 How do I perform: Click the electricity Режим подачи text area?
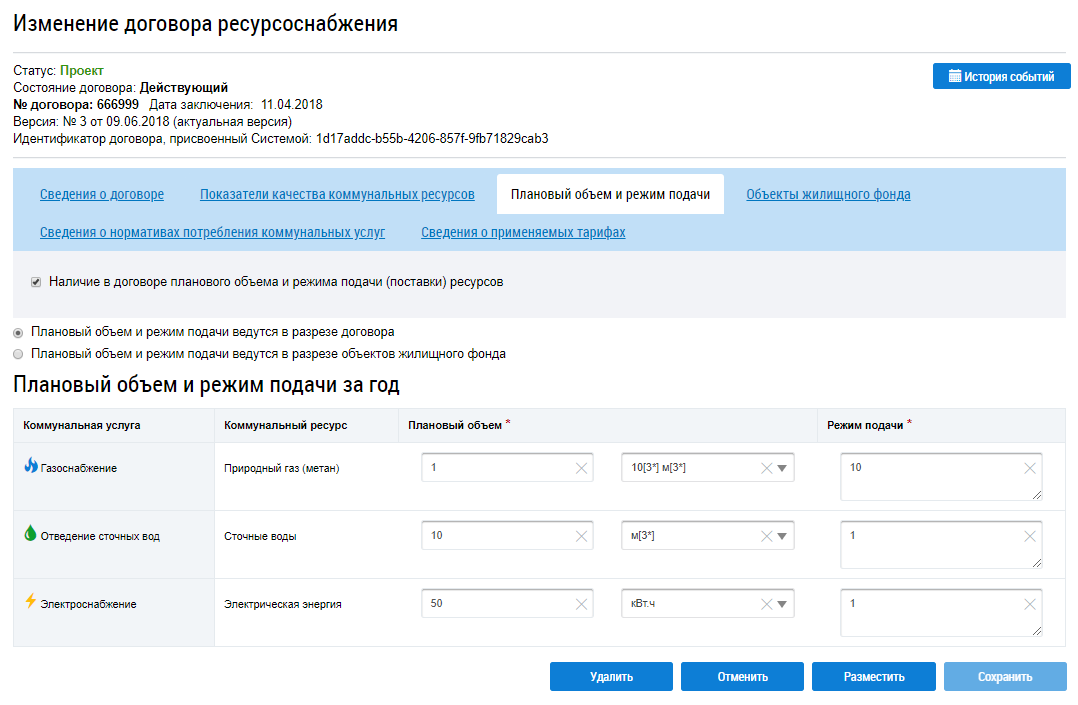click(x=930, y=612)
